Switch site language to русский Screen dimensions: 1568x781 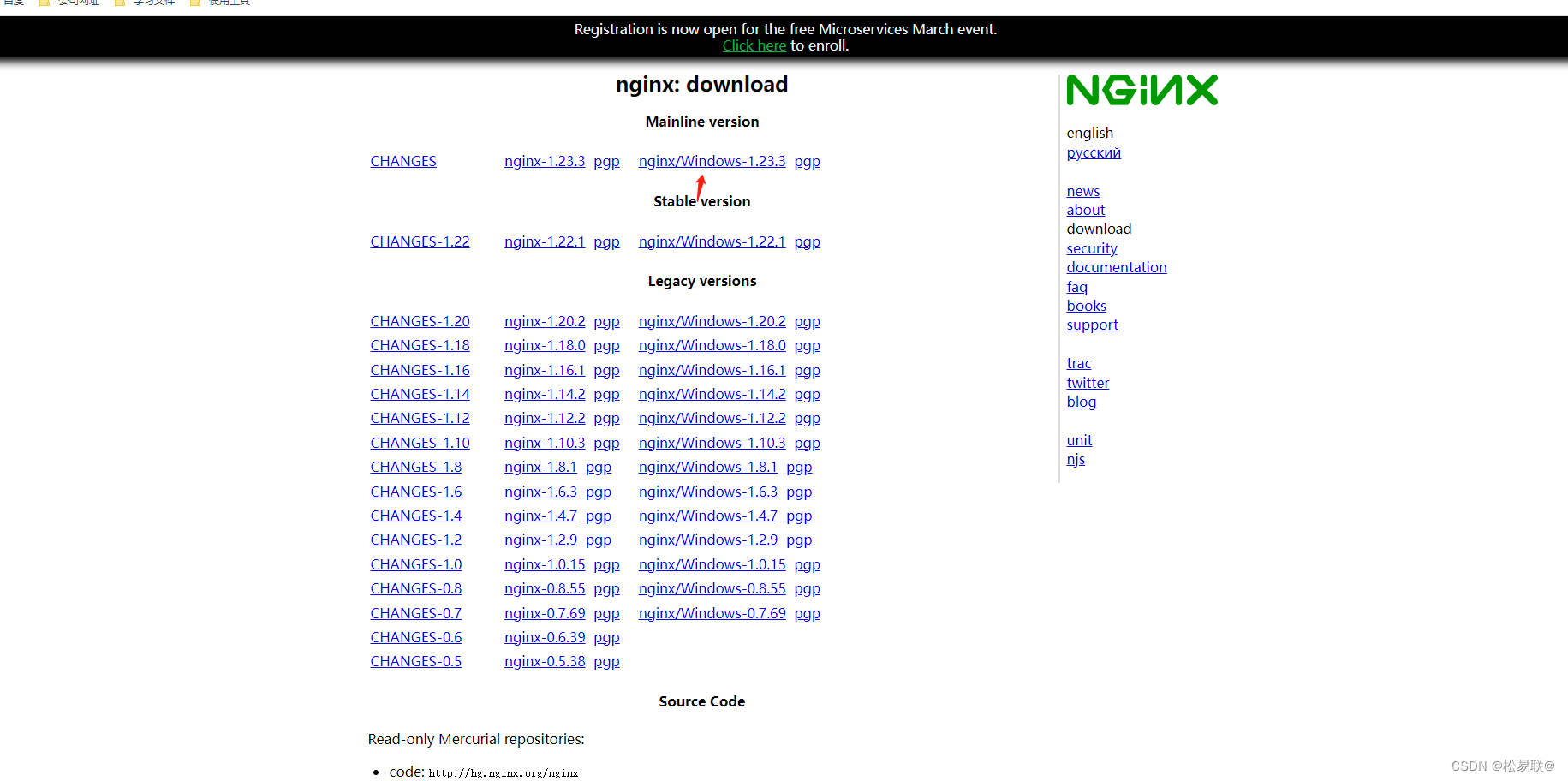tap(1094, 152)
